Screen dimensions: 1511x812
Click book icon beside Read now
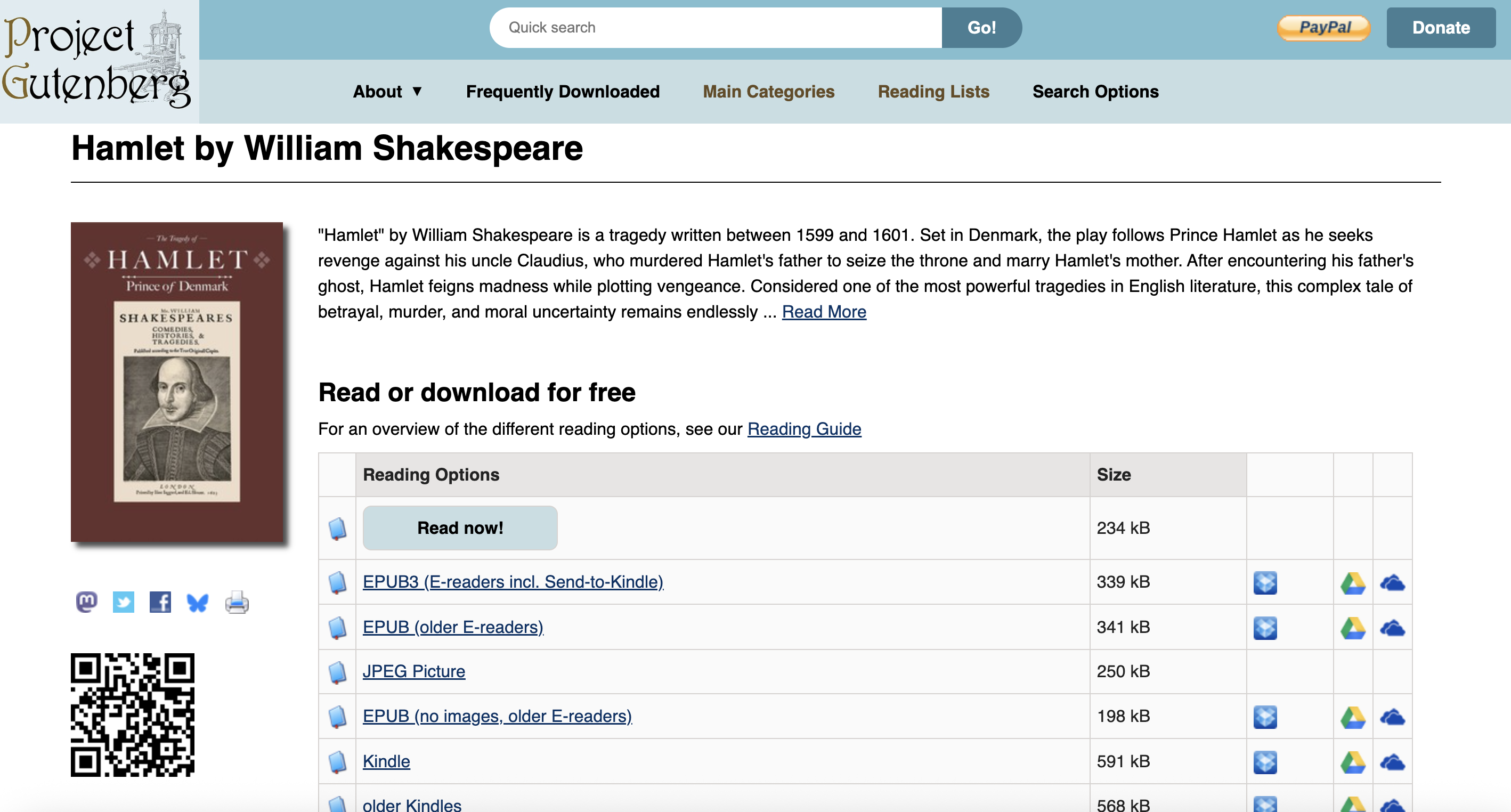[337, 529]
